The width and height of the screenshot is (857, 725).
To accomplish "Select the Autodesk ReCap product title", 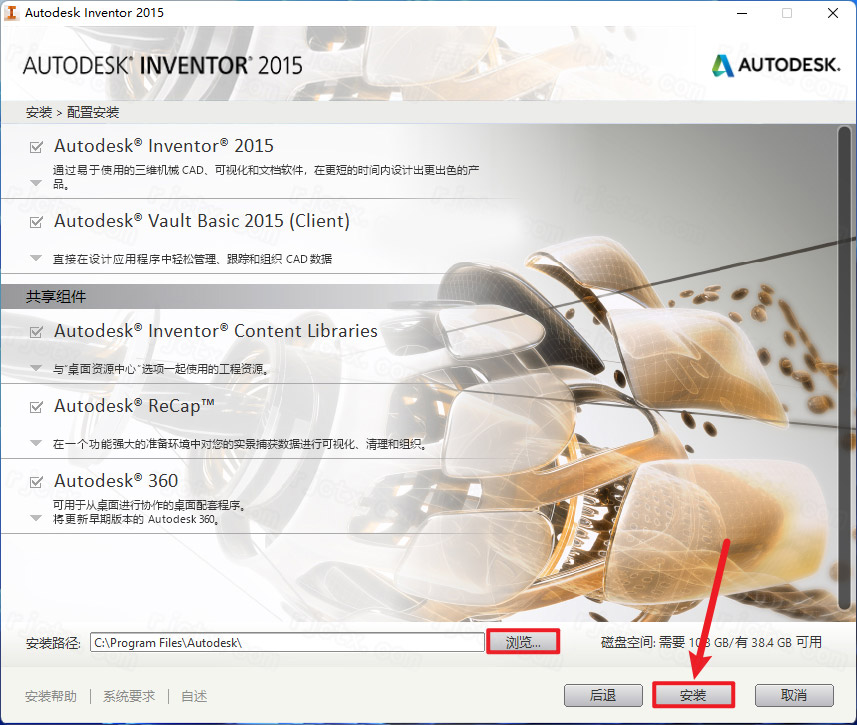I will pos(134,406).
